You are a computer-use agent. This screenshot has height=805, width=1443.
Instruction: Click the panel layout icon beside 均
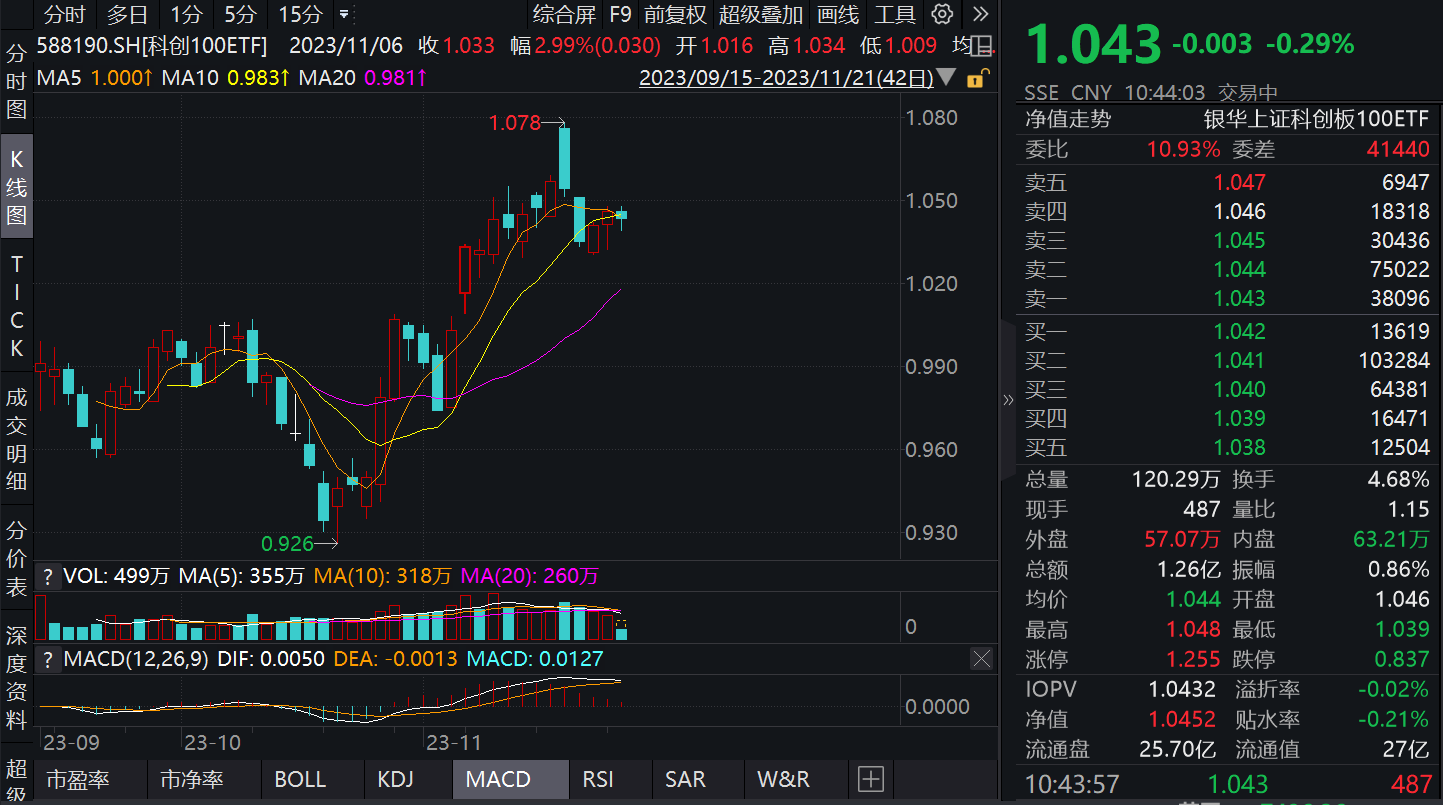point(983,46)
